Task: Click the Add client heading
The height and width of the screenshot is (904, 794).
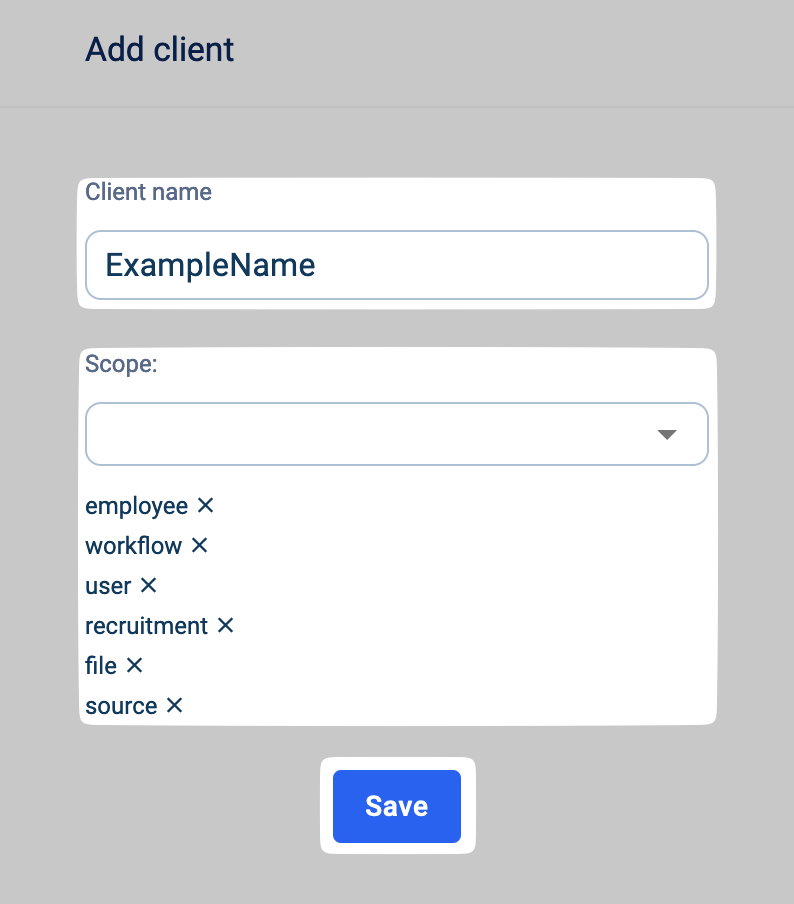Action: (160, 49)
